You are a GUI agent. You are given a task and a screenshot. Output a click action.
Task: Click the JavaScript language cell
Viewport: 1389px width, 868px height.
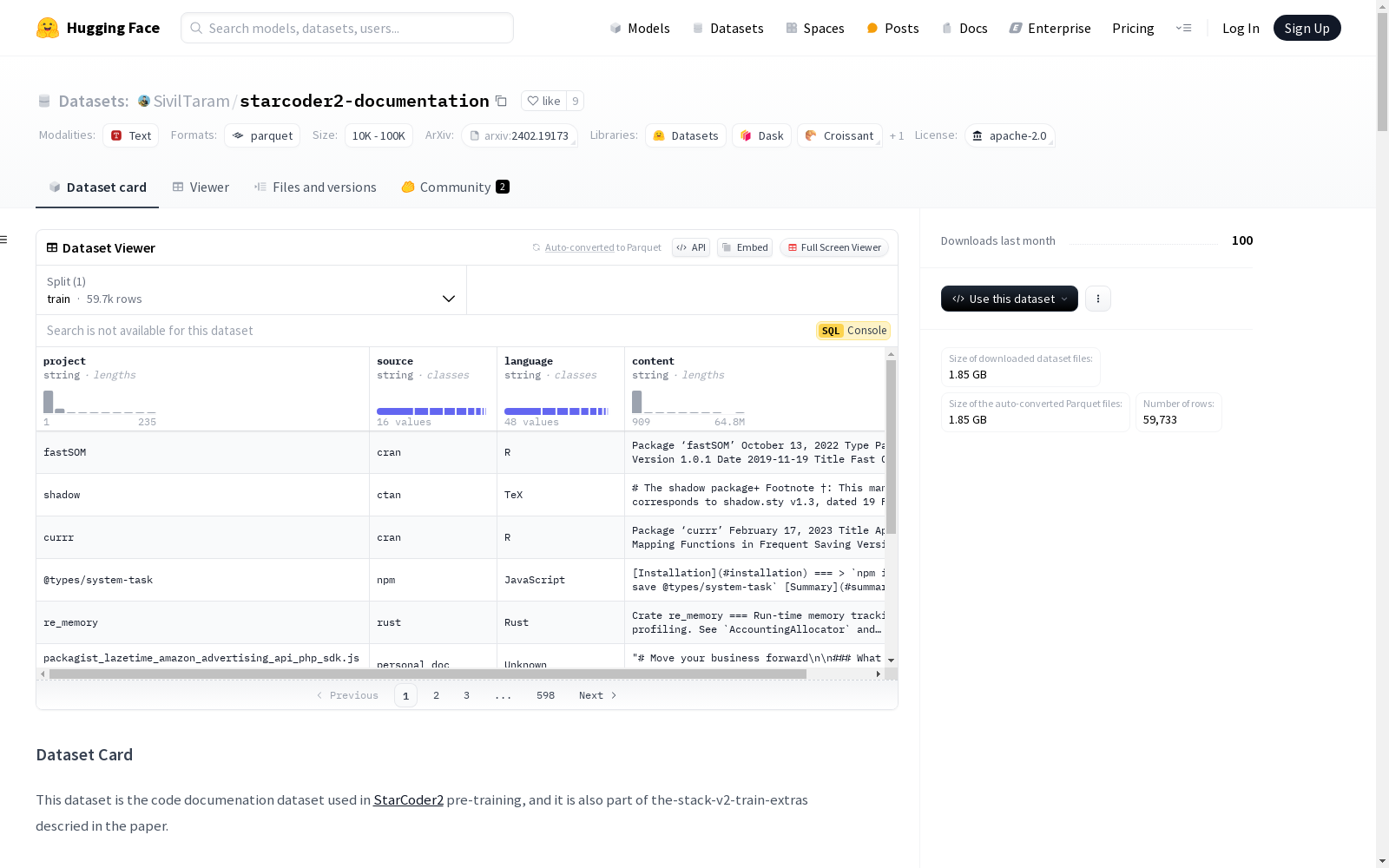tap(561, 580)
